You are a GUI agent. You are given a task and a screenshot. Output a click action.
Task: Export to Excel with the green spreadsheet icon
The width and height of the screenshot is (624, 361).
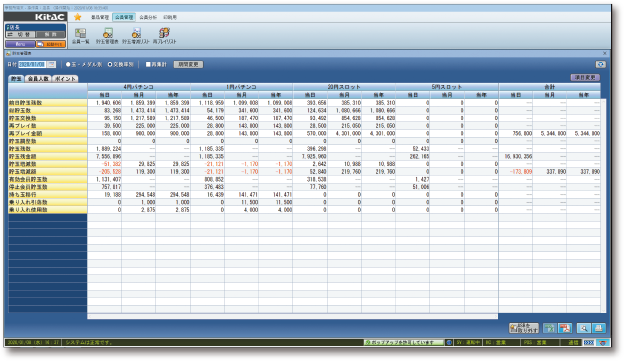[x=550, y=328]
